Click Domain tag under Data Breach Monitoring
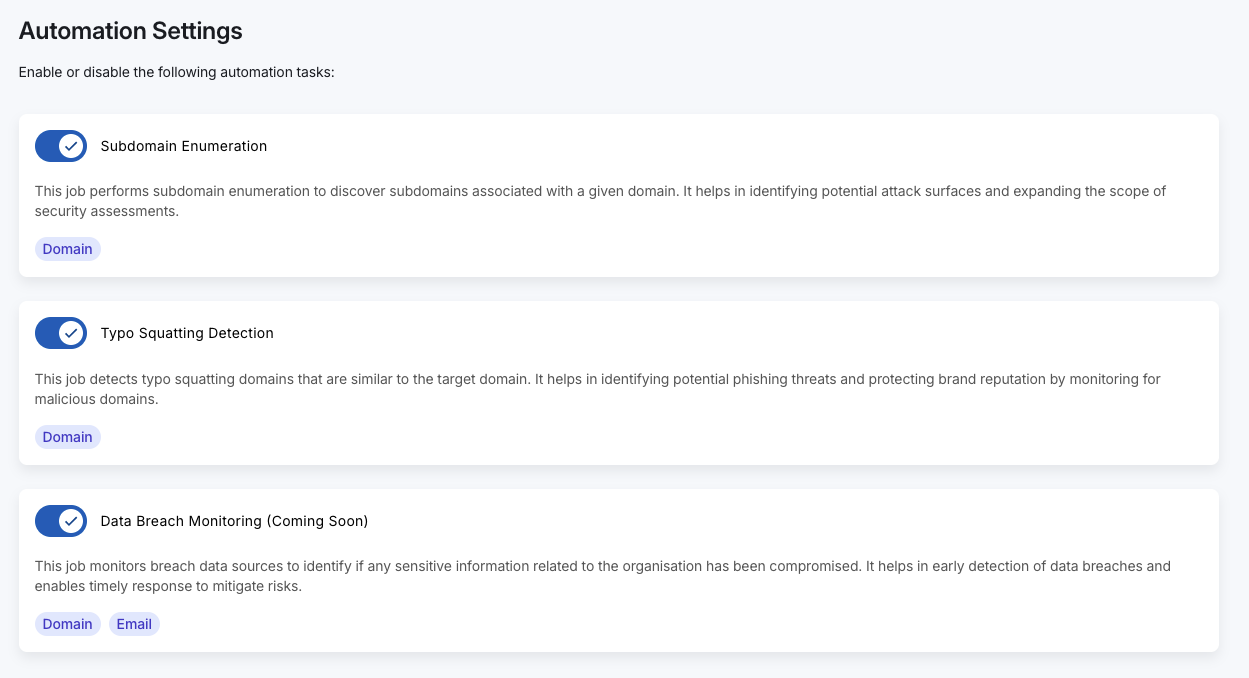This screenshot has width=1249, height=678. pyautogui.click(x=68, y=624)
